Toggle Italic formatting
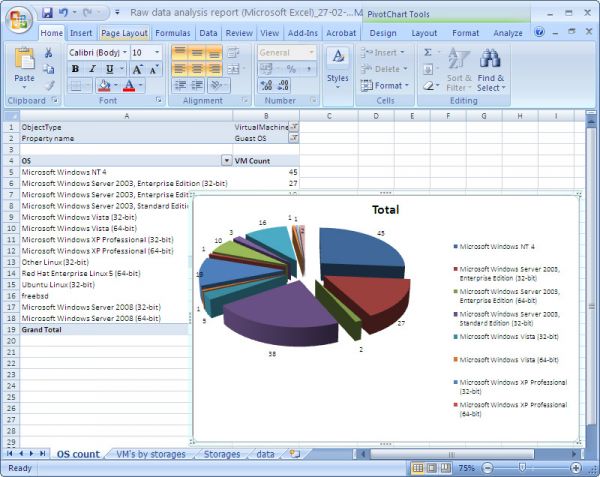600x477 pixels. coord(93,69)
